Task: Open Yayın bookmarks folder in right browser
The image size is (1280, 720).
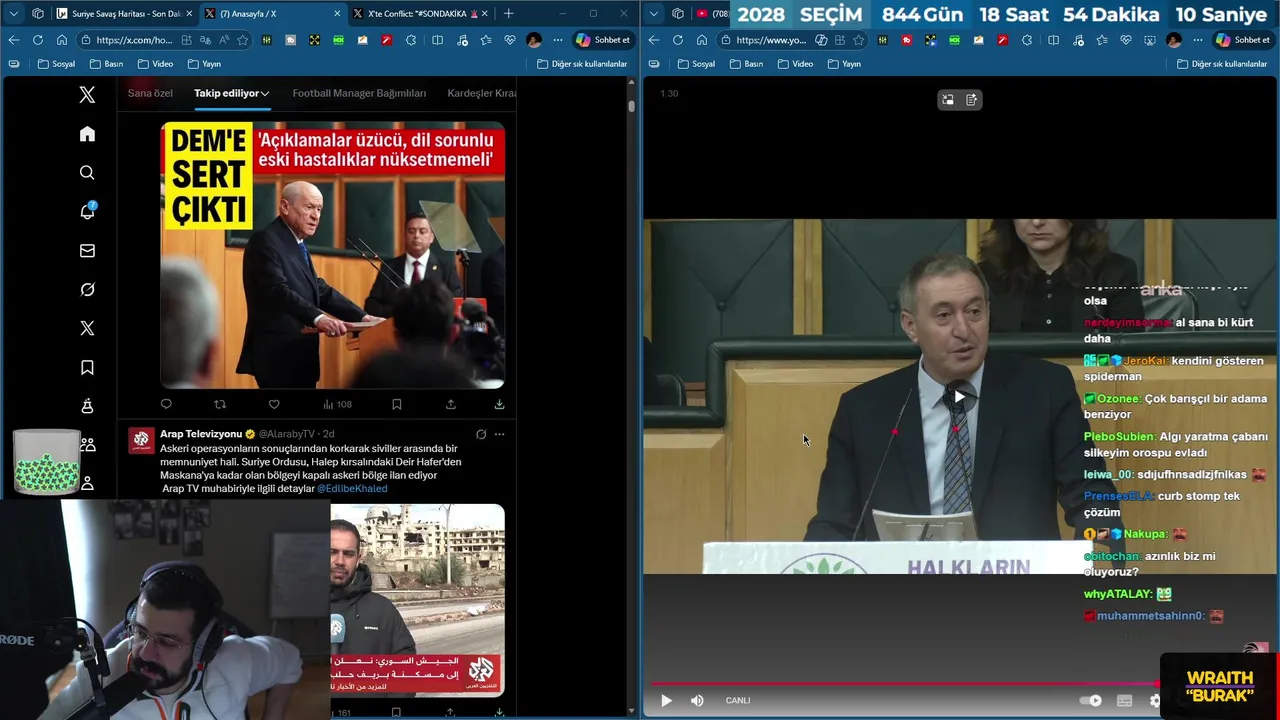Action: coord(844,64)
